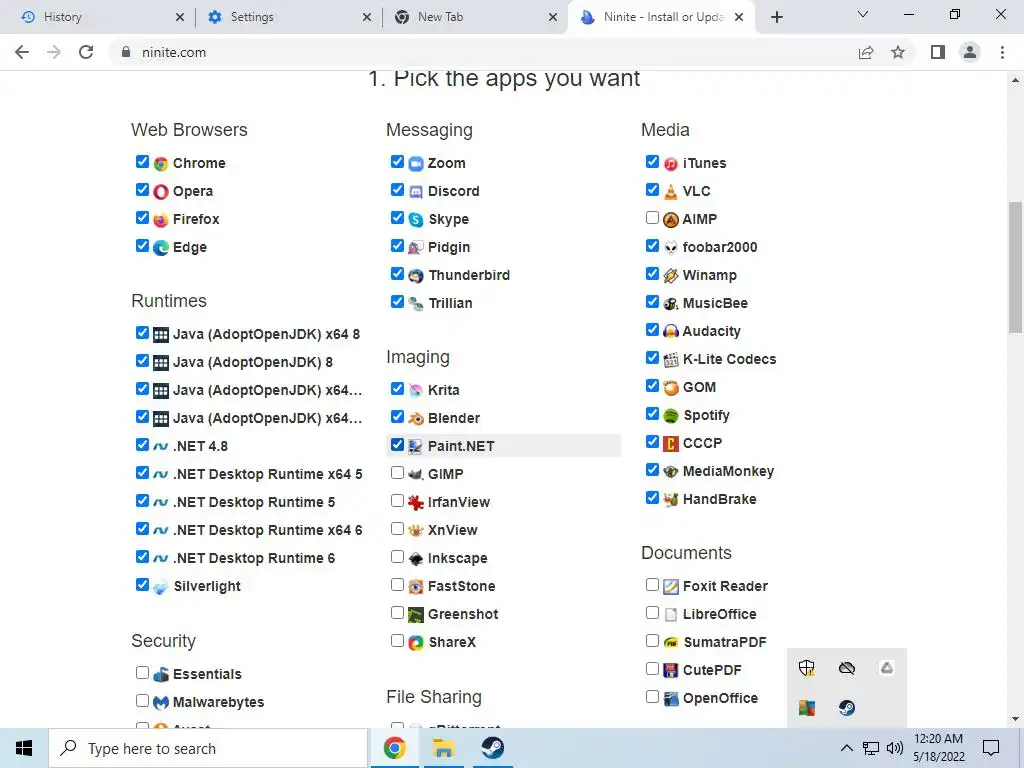Select the Ninite tab
Image resolution: width=1024 pixels, height=768 pixels.
(x=662, y=17)
